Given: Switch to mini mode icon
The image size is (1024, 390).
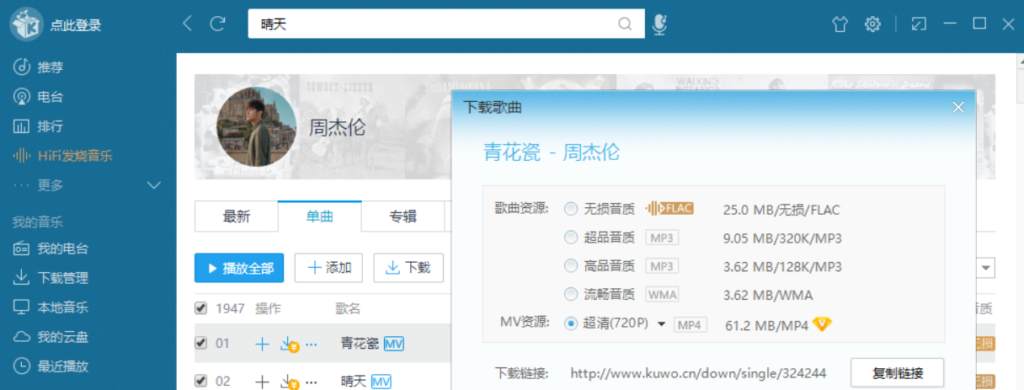Looking at the screenshot, I should (919, 25).
